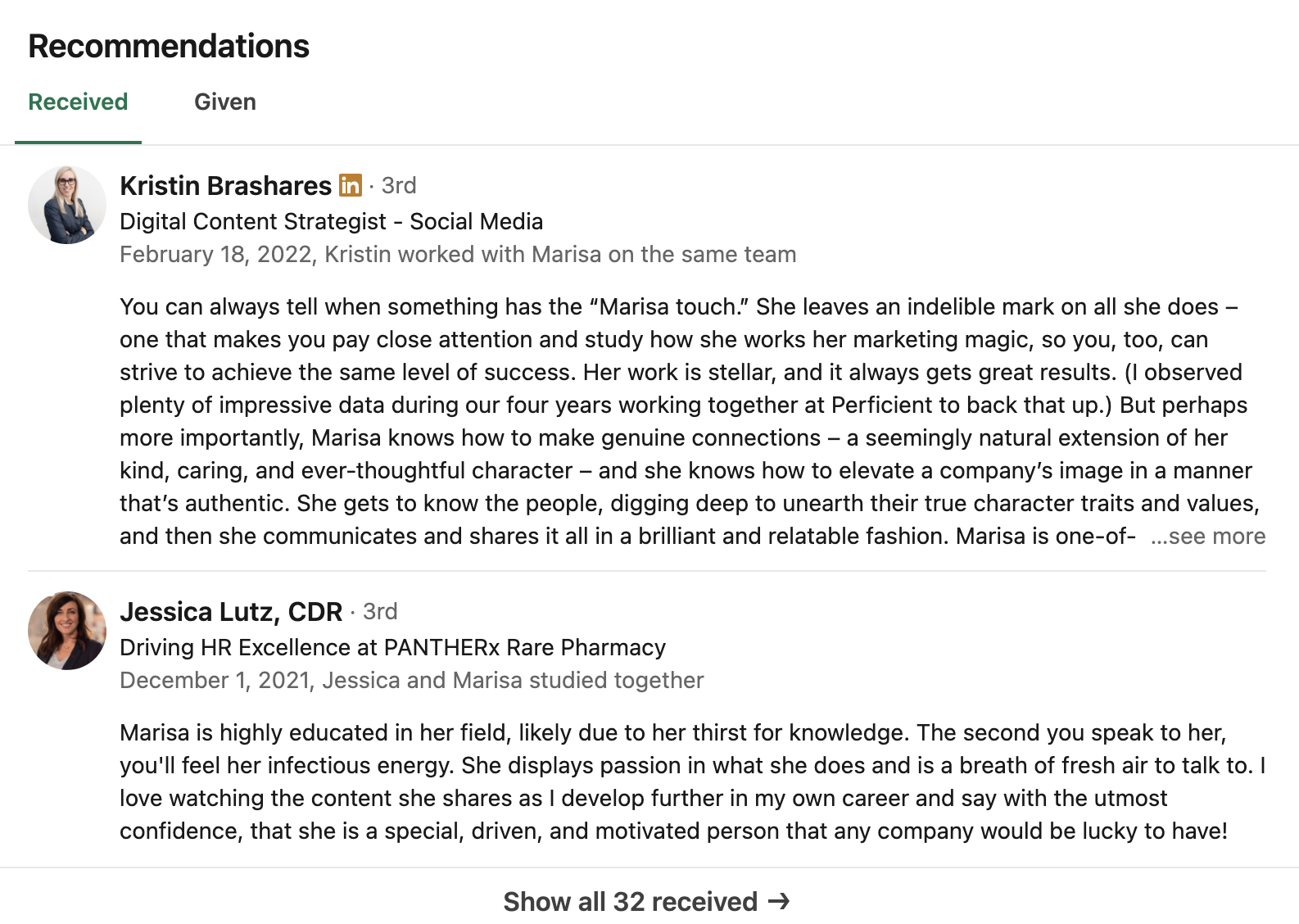Switch to the Received recommendations tab

click(x=78, y=102)
